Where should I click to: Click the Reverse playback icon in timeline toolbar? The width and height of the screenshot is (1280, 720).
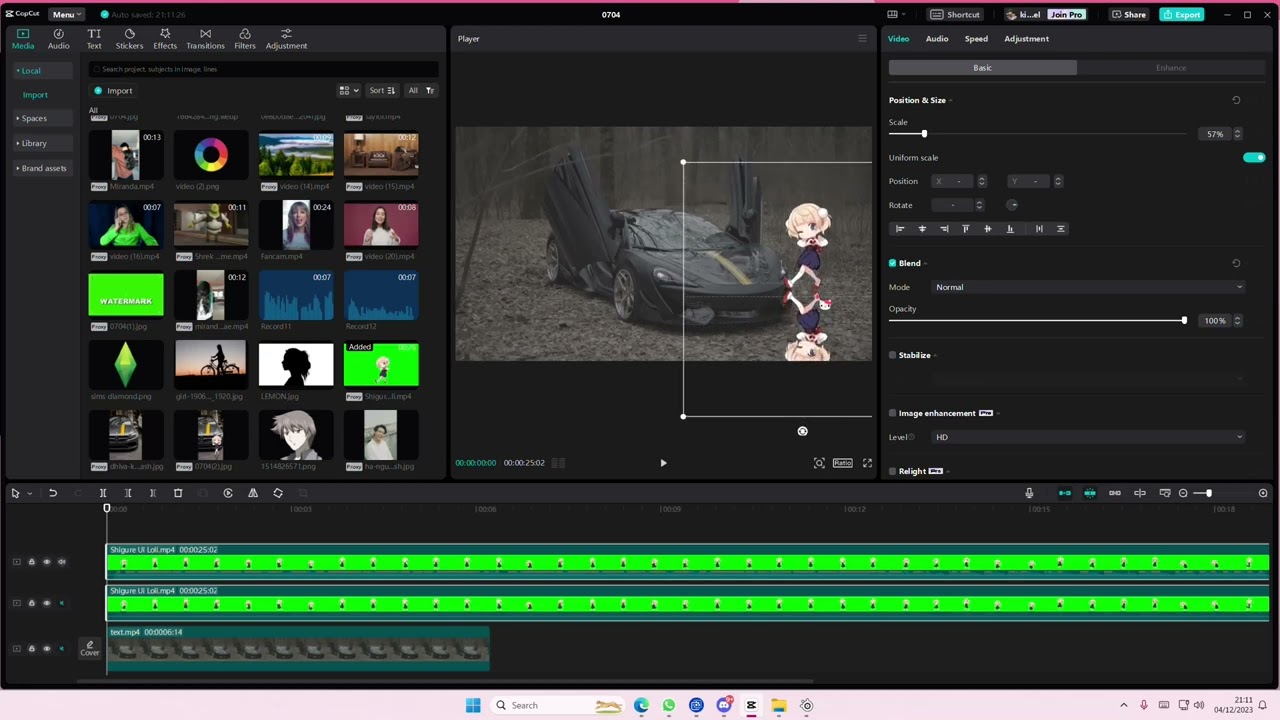coord(228,493)
